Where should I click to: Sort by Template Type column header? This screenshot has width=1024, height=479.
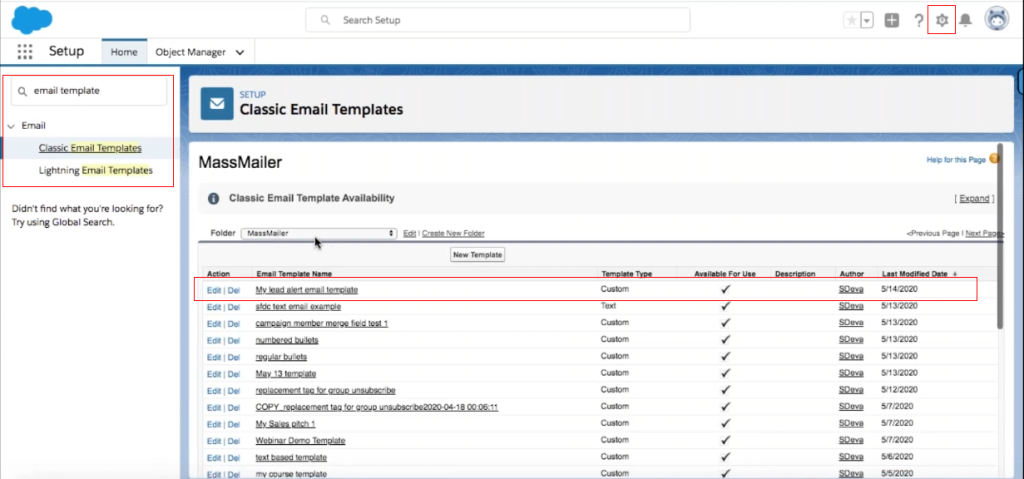point(627,274)
